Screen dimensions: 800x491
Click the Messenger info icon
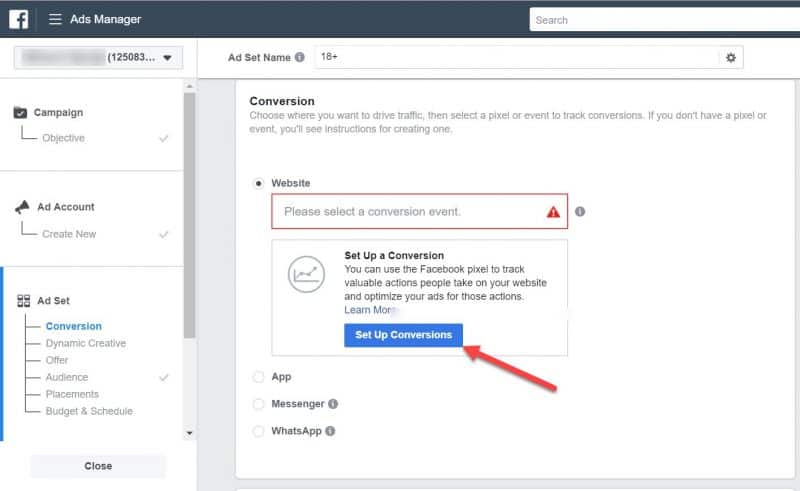(x=333, y=404)
